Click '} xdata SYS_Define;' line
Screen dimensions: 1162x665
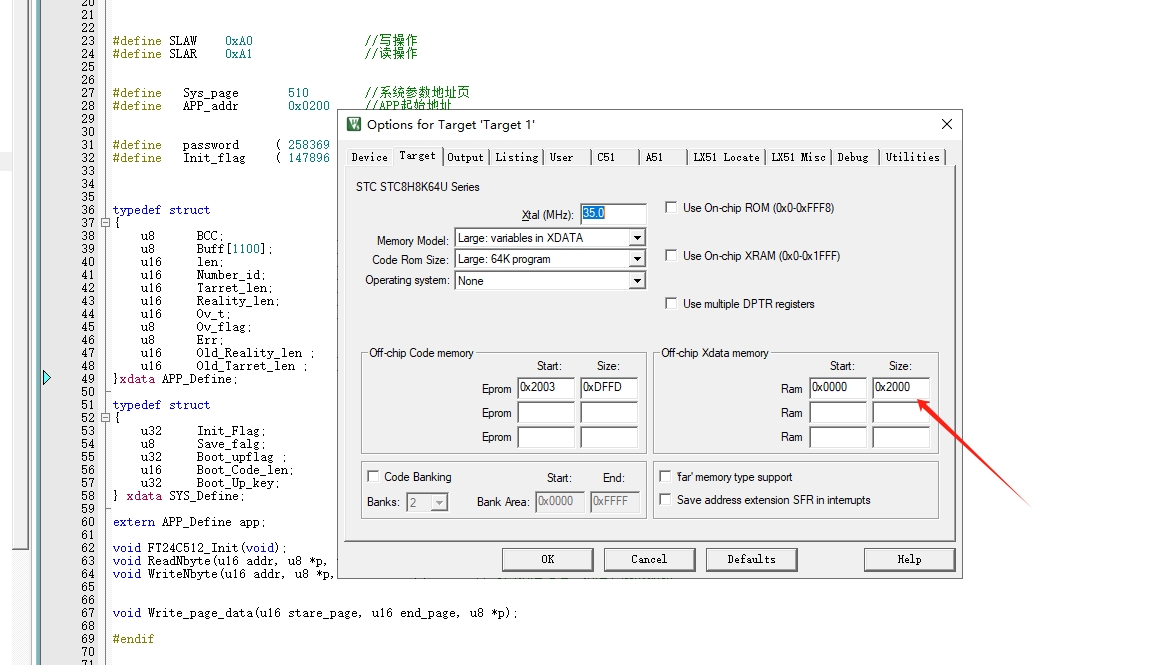point(179,496)
